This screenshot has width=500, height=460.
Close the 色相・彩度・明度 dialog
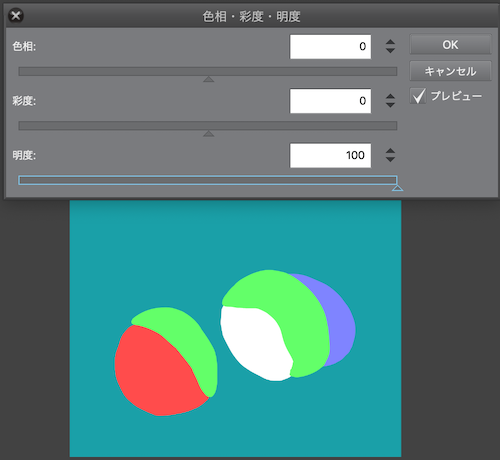[16, 16]
